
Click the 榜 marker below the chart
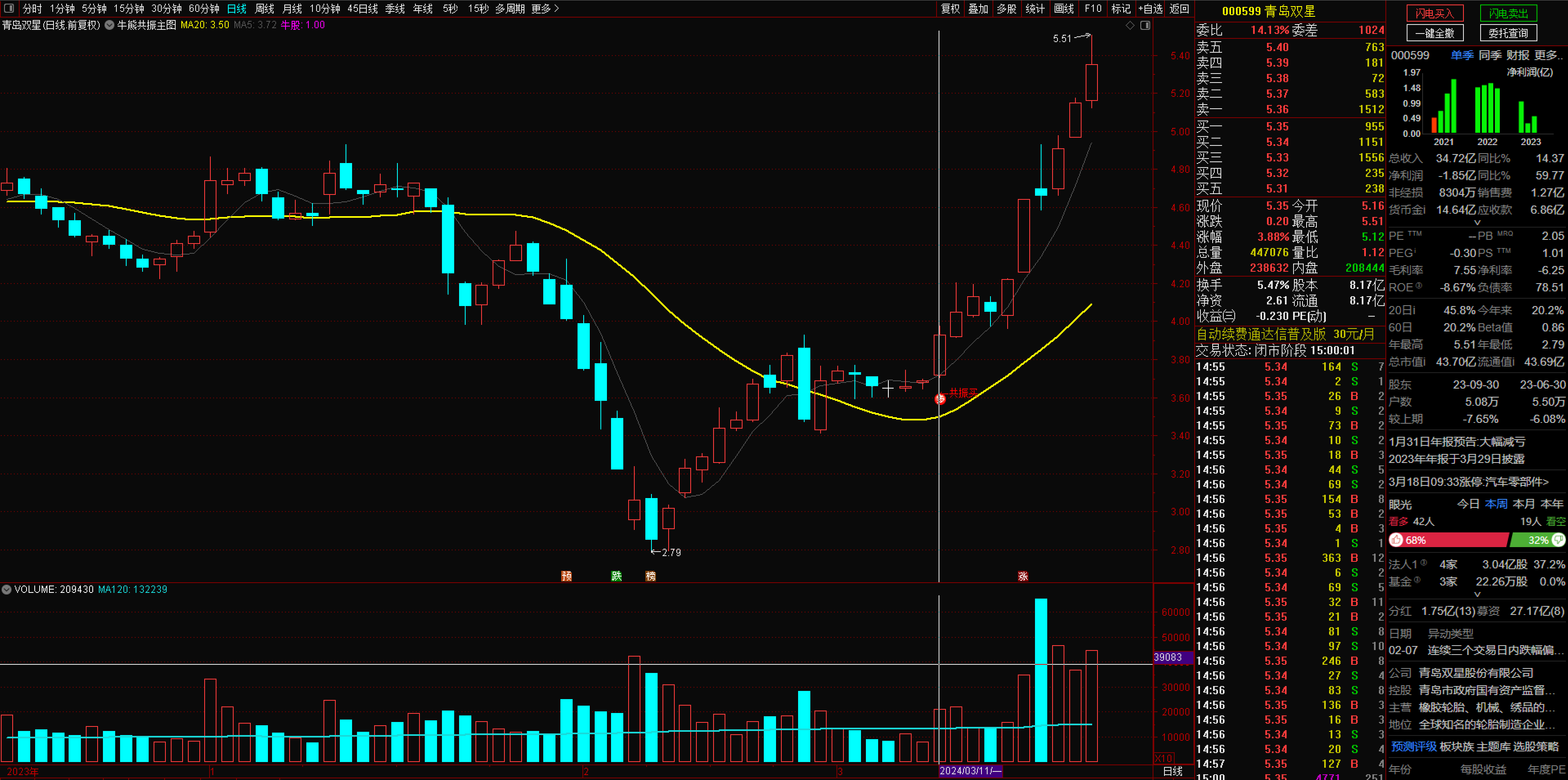tap(651, 576)
